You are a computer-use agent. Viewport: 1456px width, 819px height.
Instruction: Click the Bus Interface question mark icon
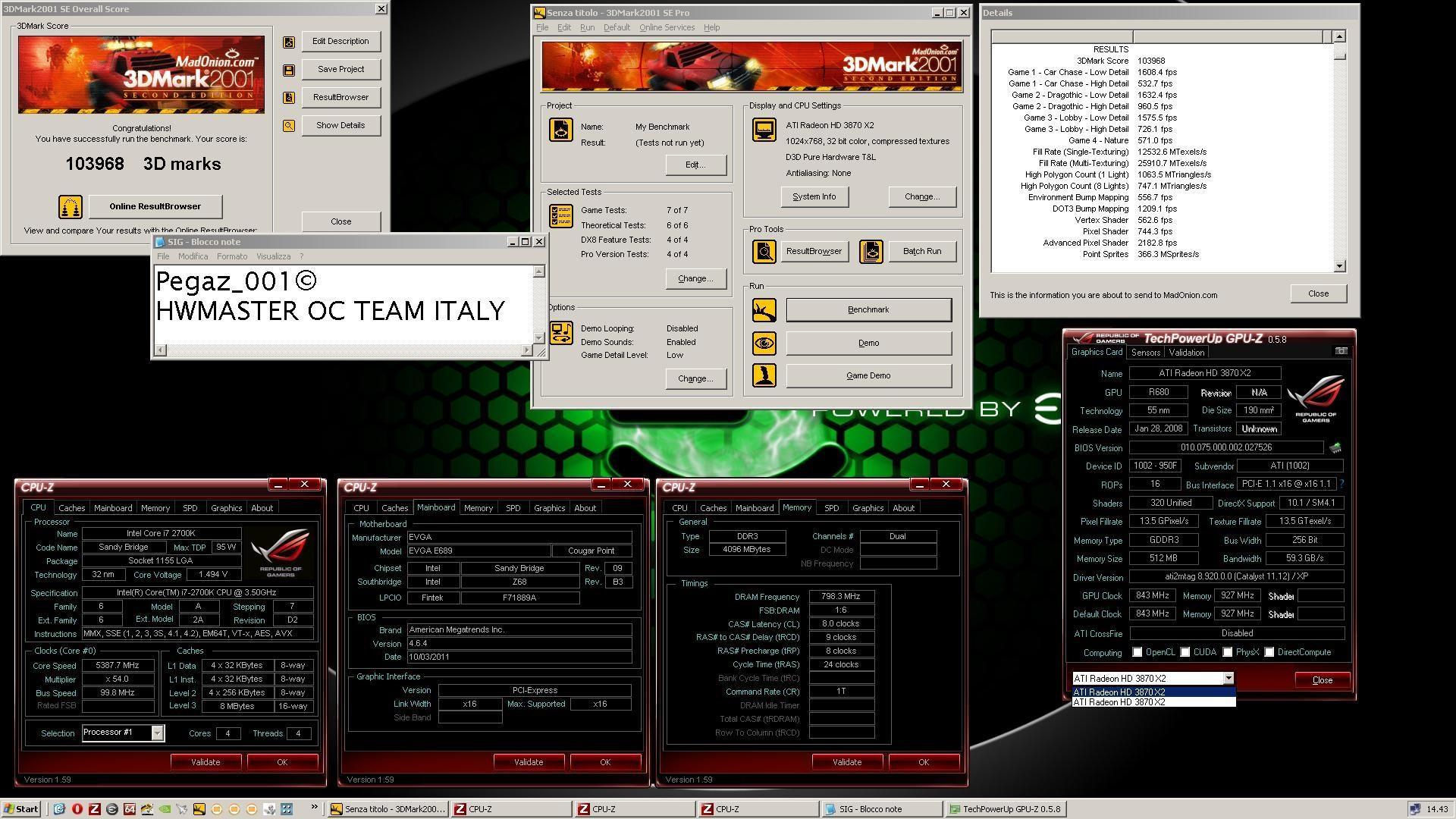pyautogui.click(x=1341, y=484)
